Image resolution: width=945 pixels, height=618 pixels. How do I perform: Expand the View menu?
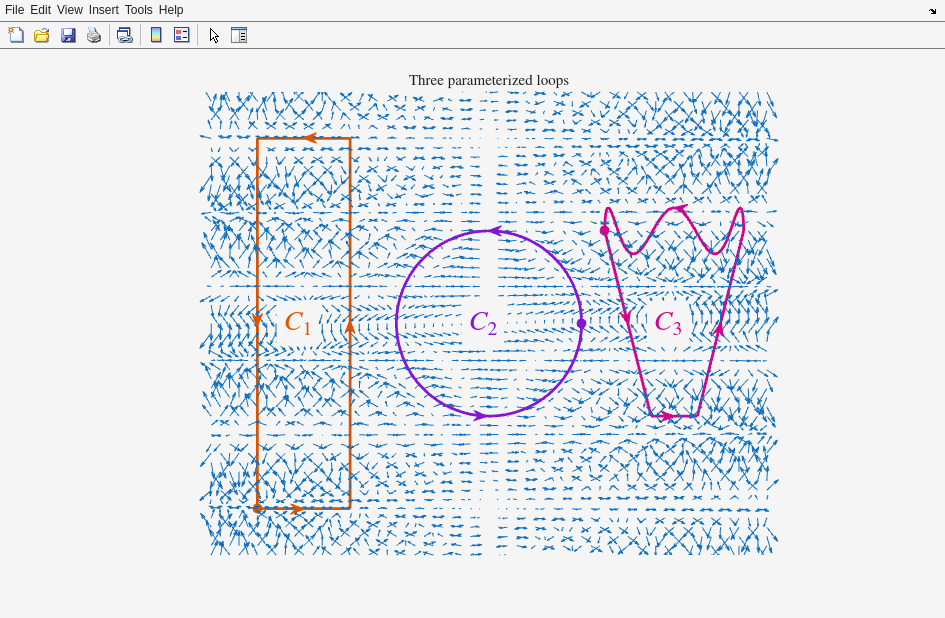(70, 10)
